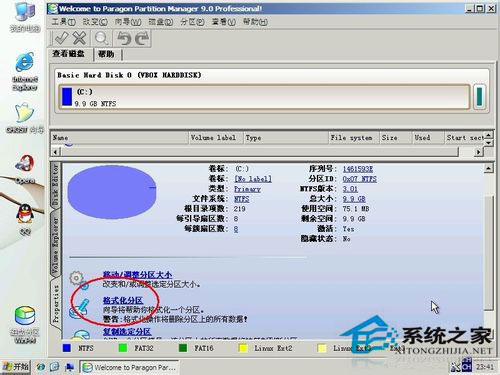Image resolution: width=500 pixels, height=375 pixels.
Task: Click the gear icon beside move/resize partition
Action: pyautogui.click(x=79, y=279)
